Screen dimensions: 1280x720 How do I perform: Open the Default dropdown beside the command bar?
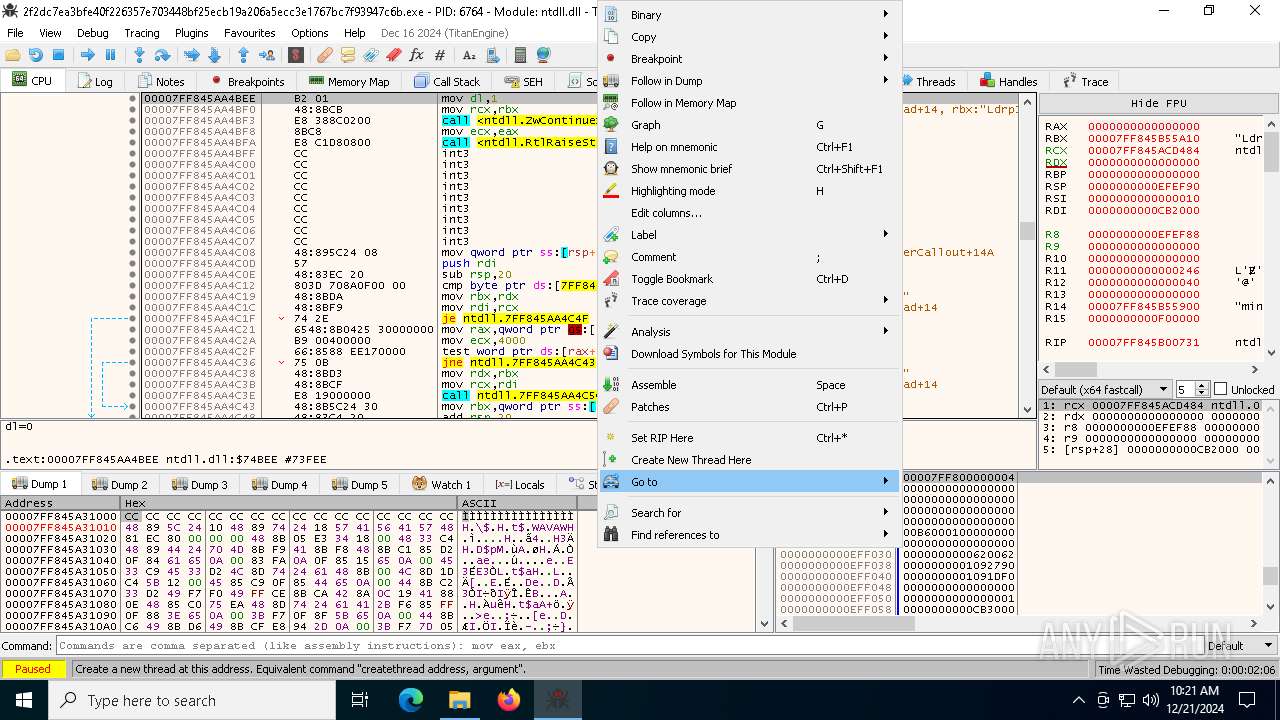point(1239,646)
